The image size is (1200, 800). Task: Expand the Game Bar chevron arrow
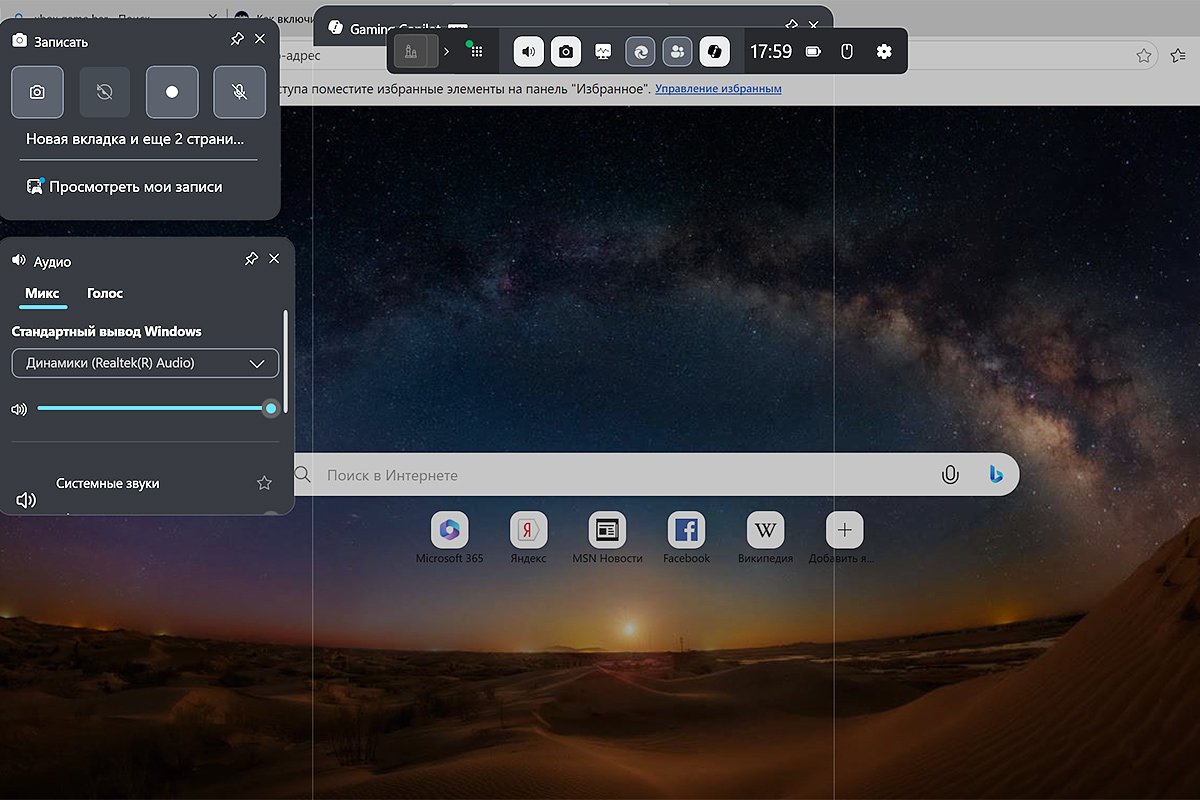click(446, 51)
